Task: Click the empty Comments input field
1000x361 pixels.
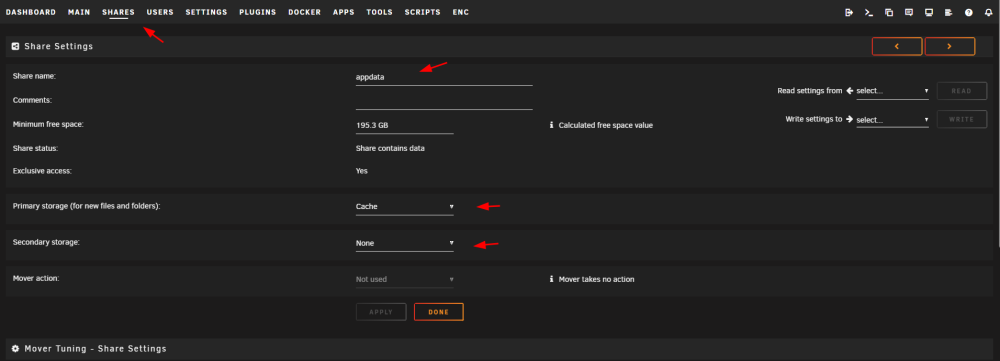Action: tap(444, 101)
